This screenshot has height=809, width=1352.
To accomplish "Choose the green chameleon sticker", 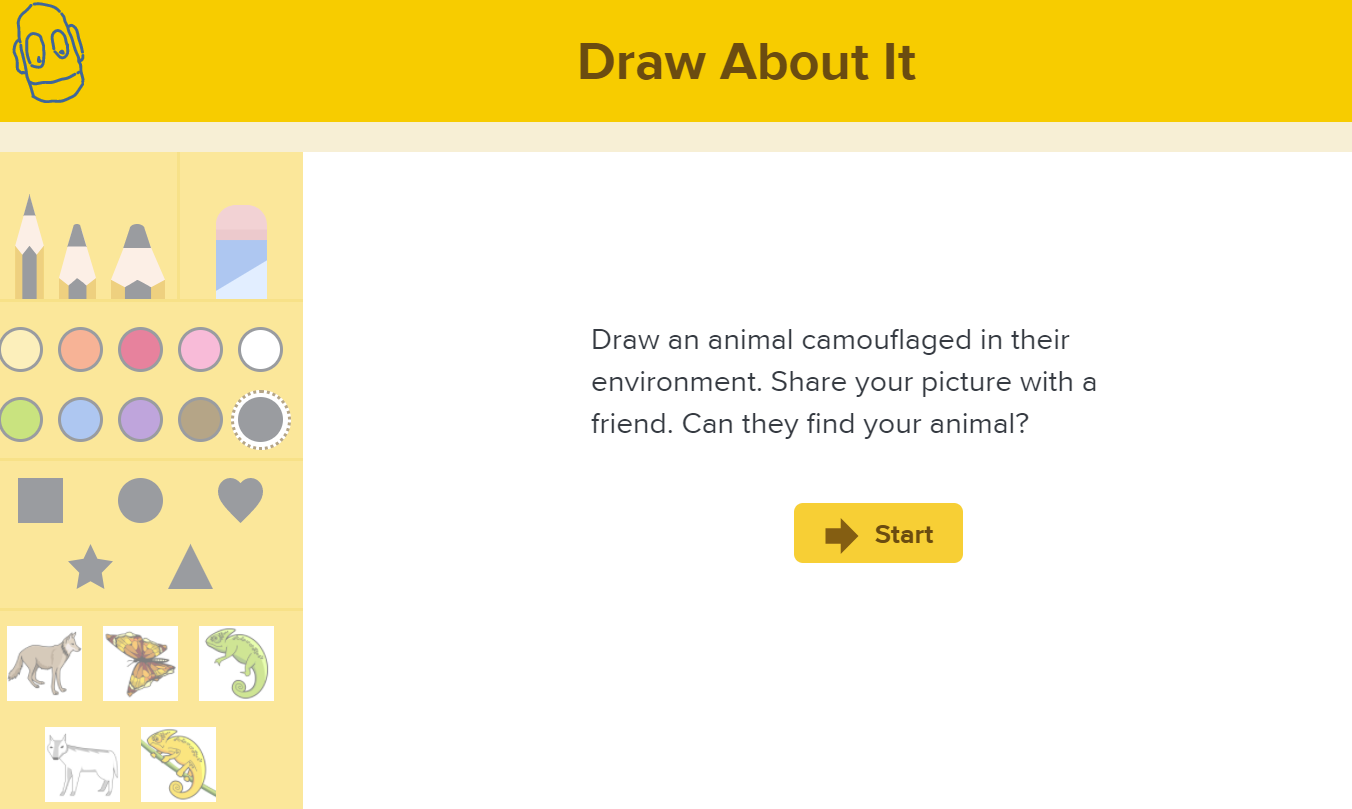I will [x=236, y=663].
